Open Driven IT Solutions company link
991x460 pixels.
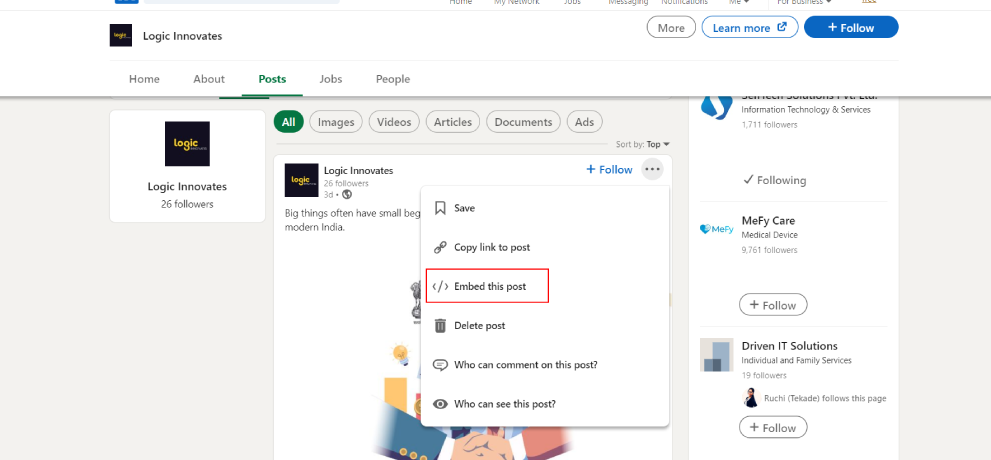tap(789, 346)
